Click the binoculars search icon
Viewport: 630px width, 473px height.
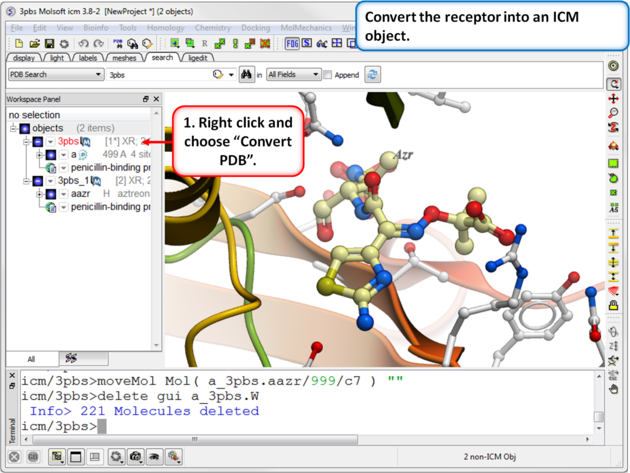click(x=246, y=75)
